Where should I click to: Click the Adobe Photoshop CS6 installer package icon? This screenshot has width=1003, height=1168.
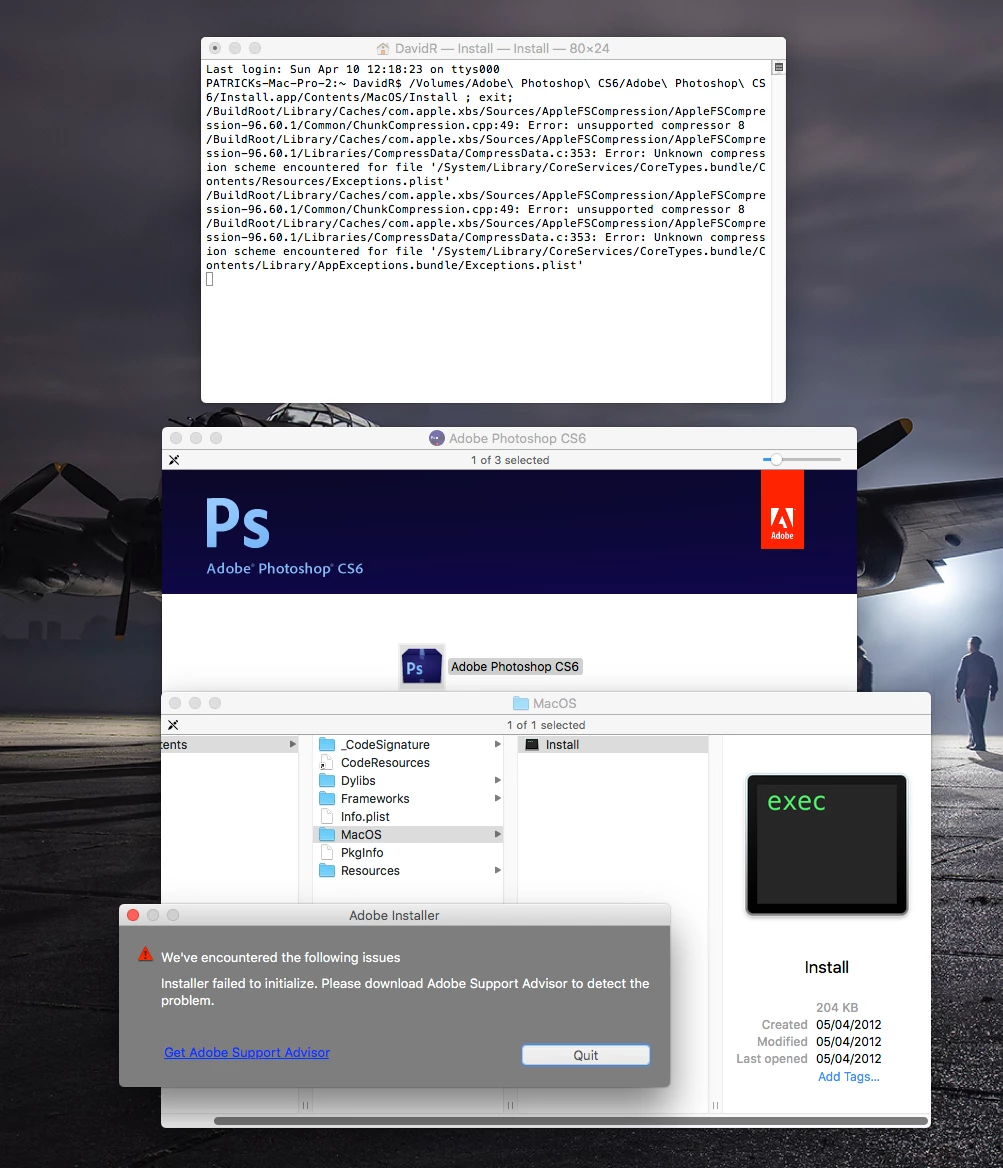tap(422, 667)
